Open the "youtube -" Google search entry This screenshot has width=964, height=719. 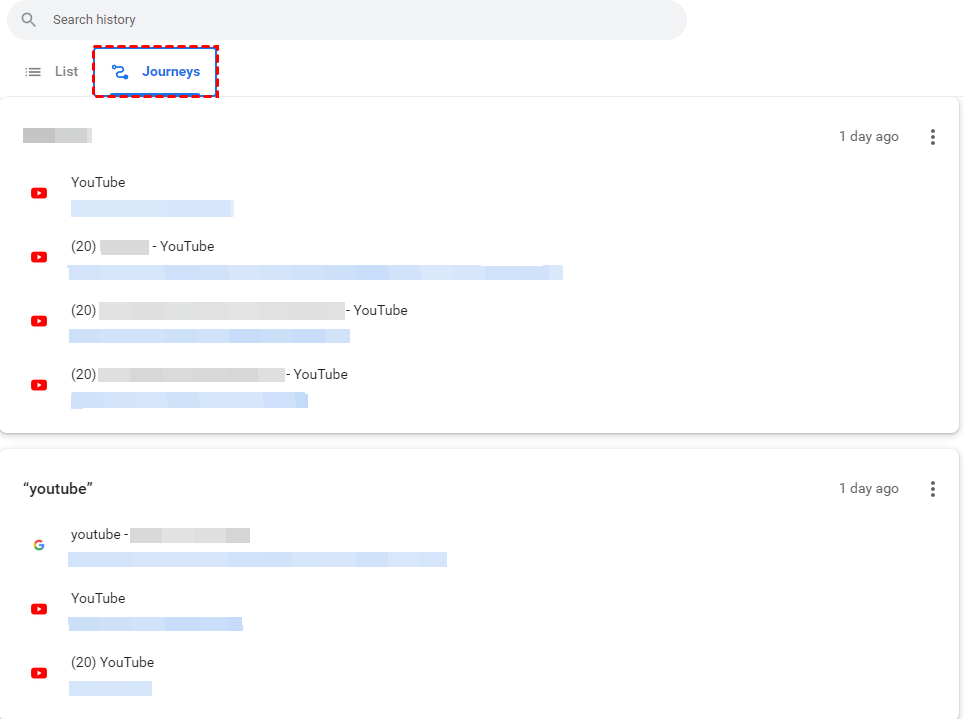point(99,535)
